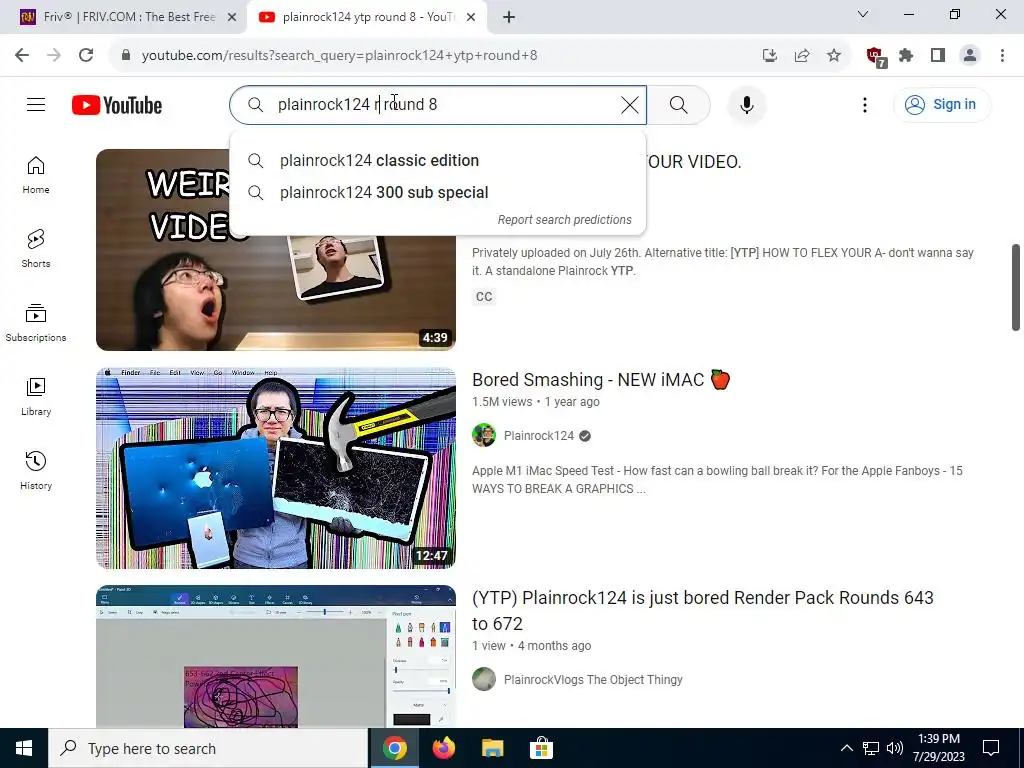Viewport: 1024px width, 768px height.
Task: Open Home in the sidebar
Action: (x=36, y=175)
